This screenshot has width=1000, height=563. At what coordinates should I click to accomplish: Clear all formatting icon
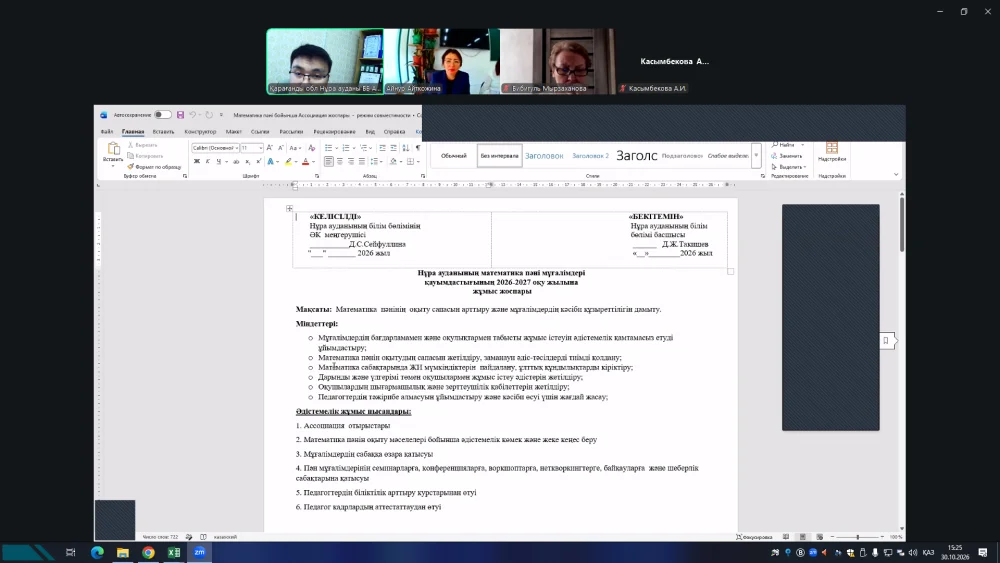(x=312, y=148)
